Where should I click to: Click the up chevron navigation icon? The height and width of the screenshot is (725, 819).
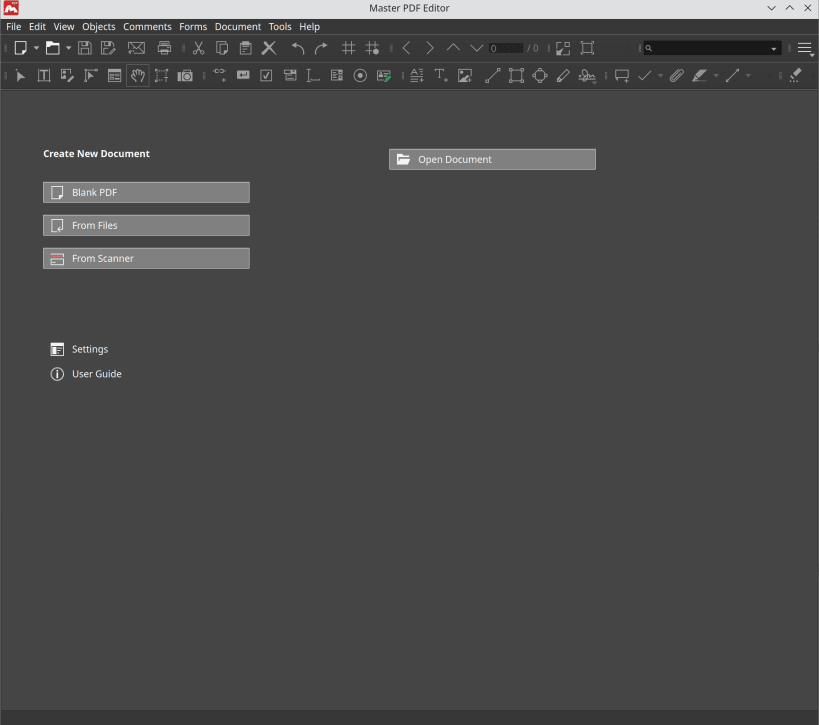[453, 48]
